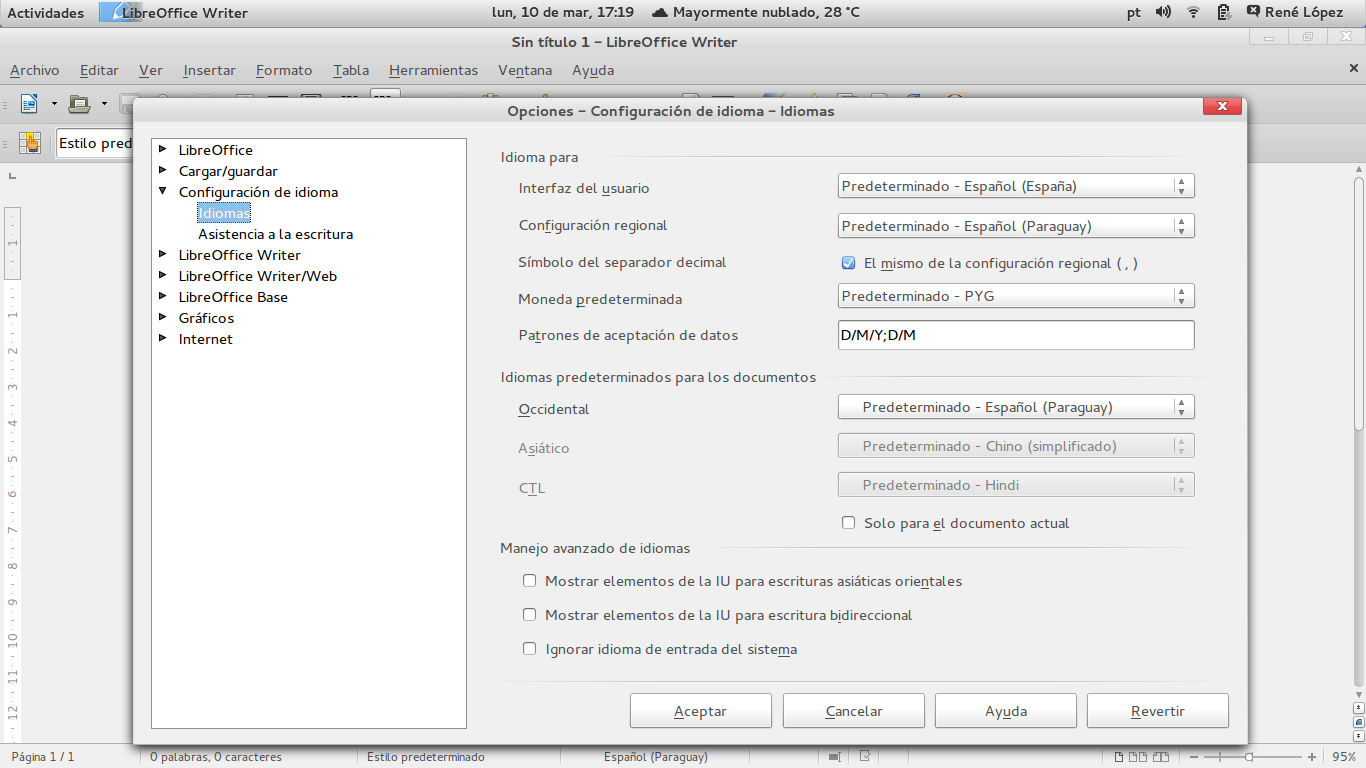Open the Archivo menu
Screen dimensions: 1366x768
(x=35, y=70)
